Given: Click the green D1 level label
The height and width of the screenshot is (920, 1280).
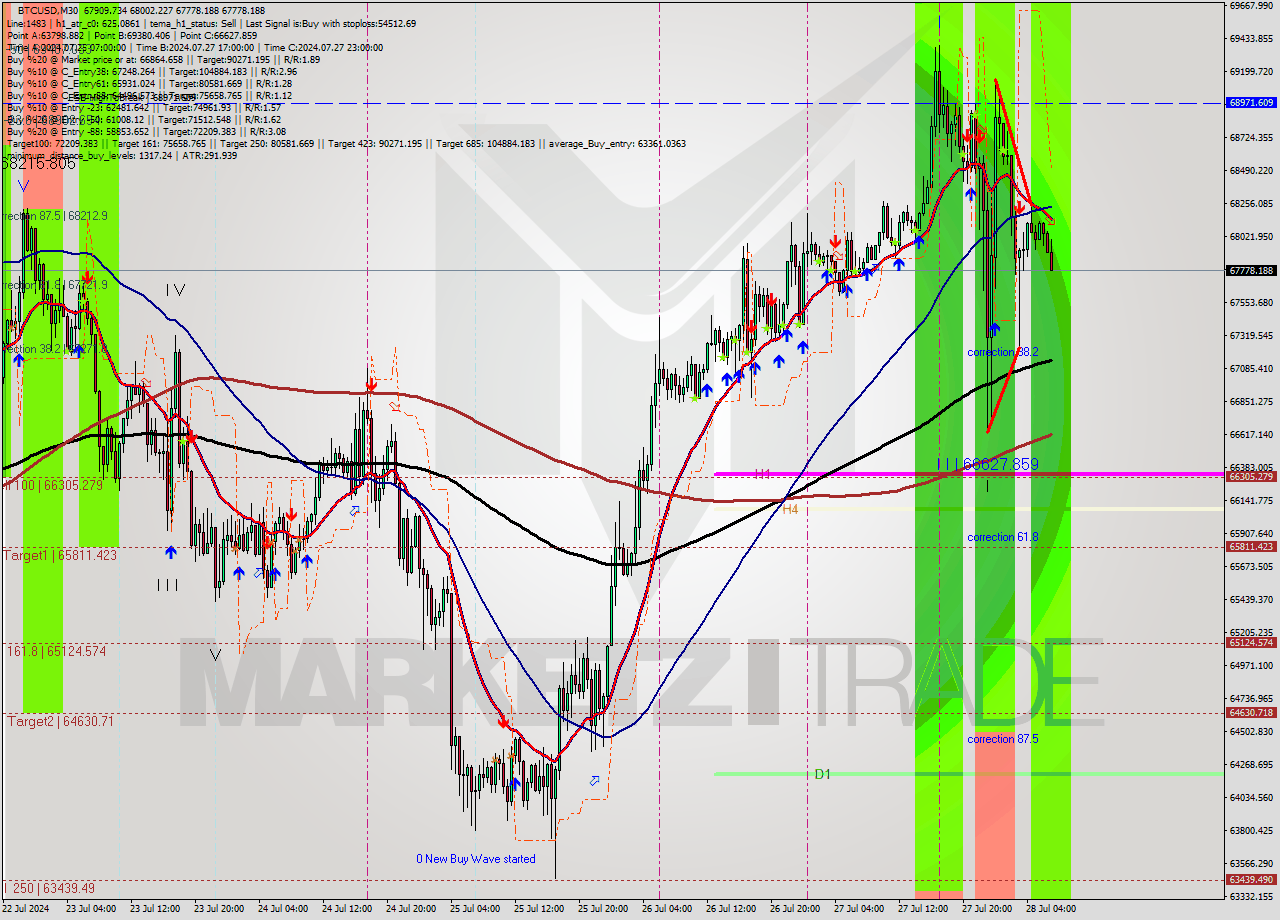Looking at the screenshot, I should (x=822, y=774).
